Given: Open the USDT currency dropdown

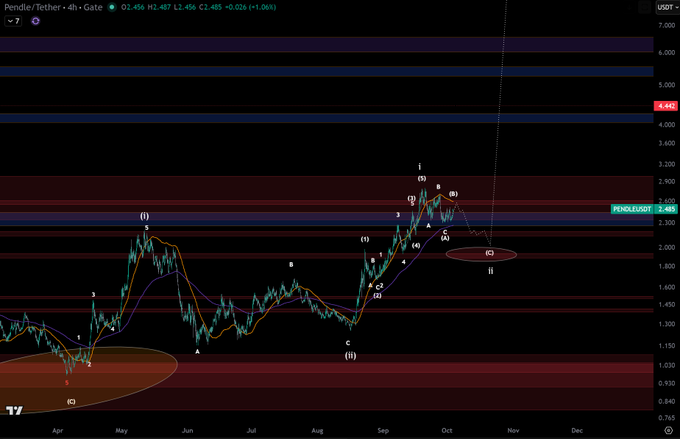Looking at the screenshot, I should point(667,7).
